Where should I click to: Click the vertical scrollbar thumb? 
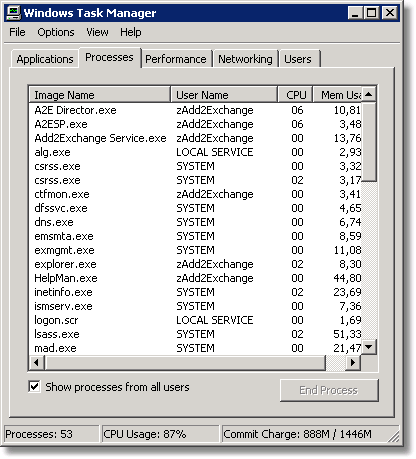click(x=369, y=142)
